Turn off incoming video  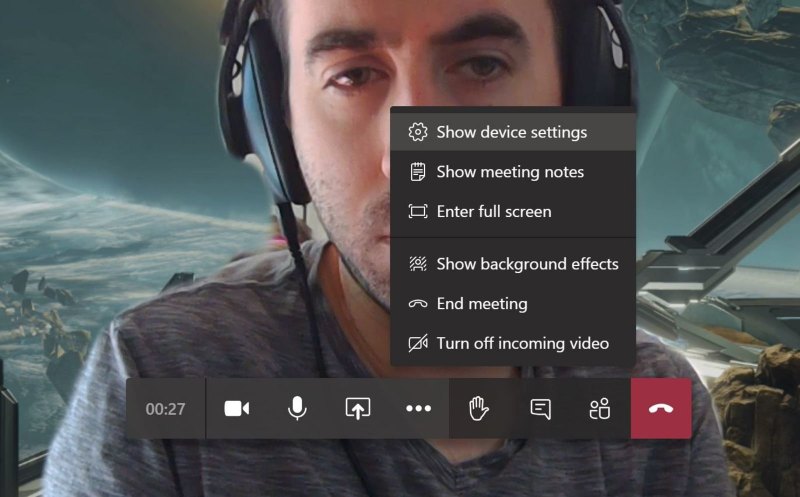(513, 343)
